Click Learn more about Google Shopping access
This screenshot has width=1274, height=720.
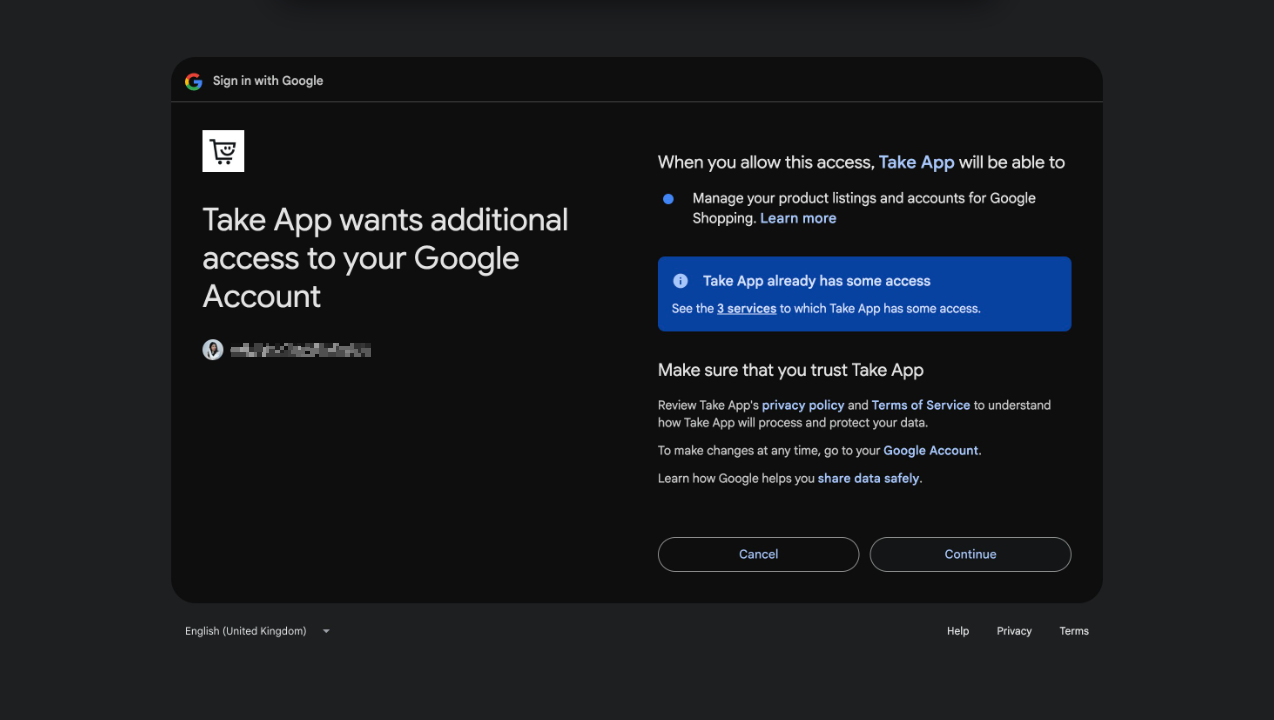click(798, 218)
